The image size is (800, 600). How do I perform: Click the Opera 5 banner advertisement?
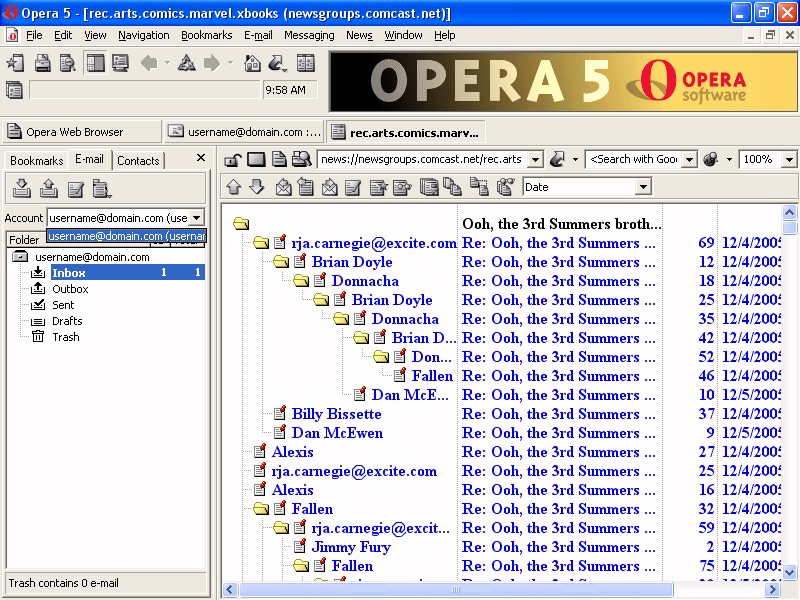[x=563, y=82]
